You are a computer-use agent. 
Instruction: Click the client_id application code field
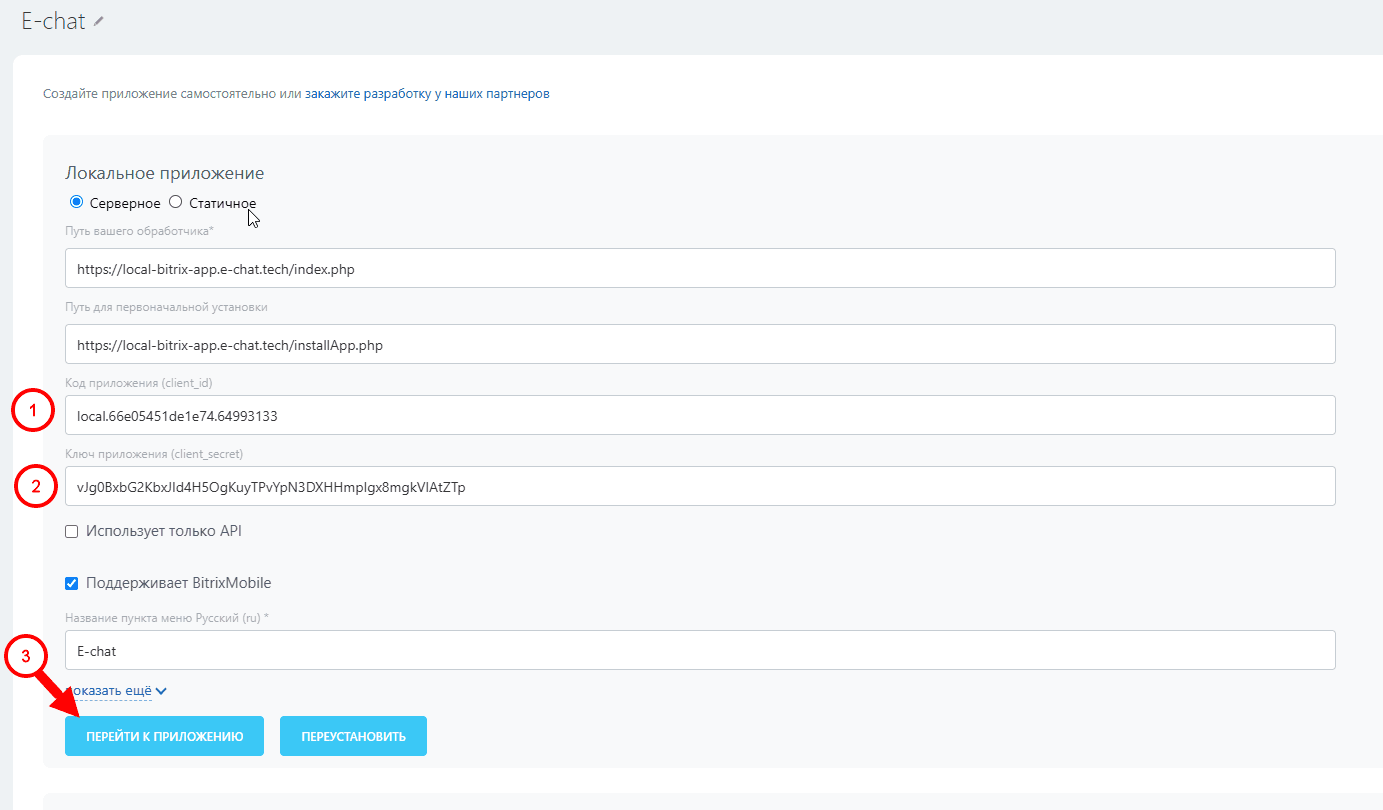[700, 415]
